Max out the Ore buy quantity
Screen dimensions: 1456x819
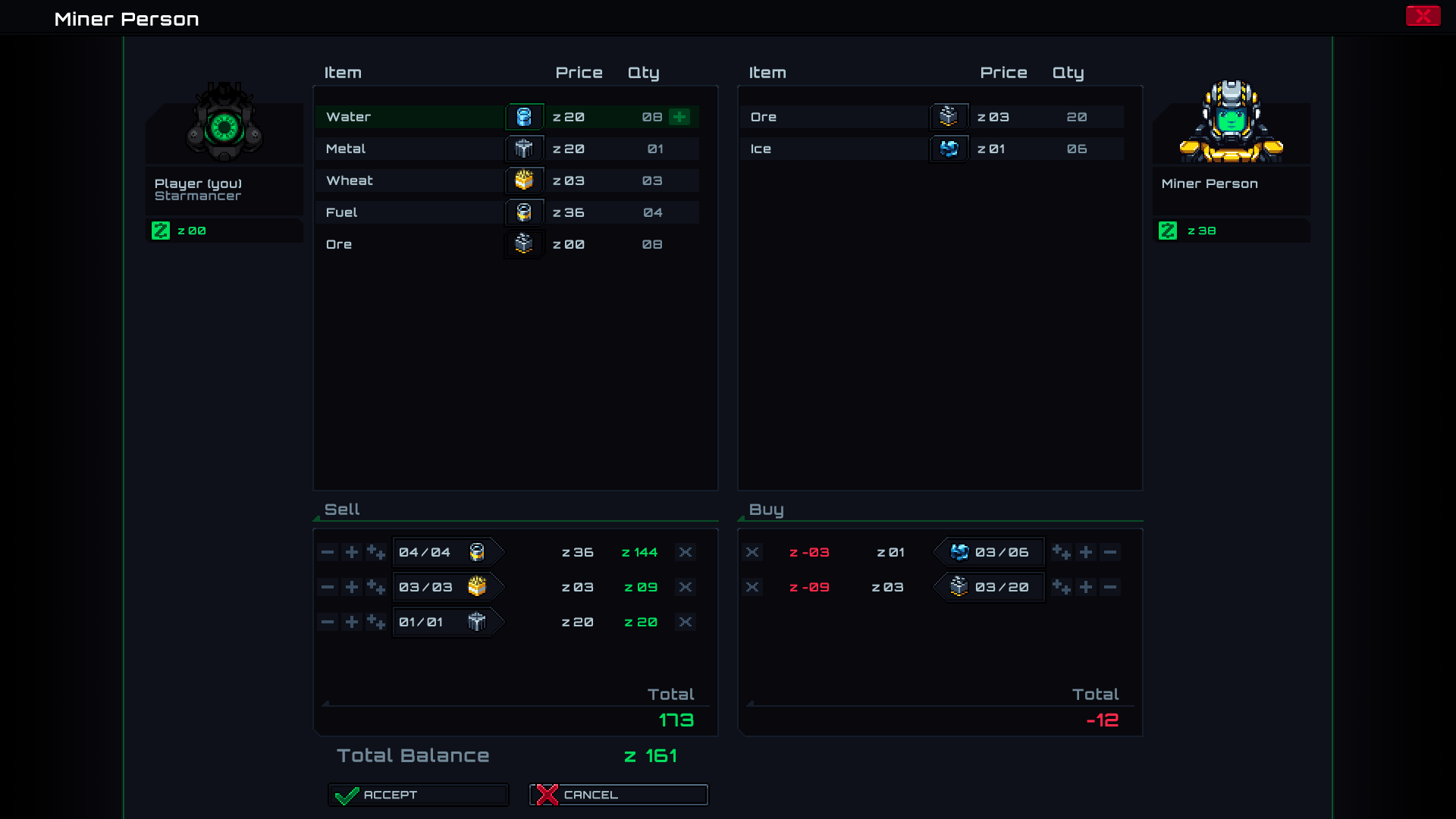[1062, 586]
